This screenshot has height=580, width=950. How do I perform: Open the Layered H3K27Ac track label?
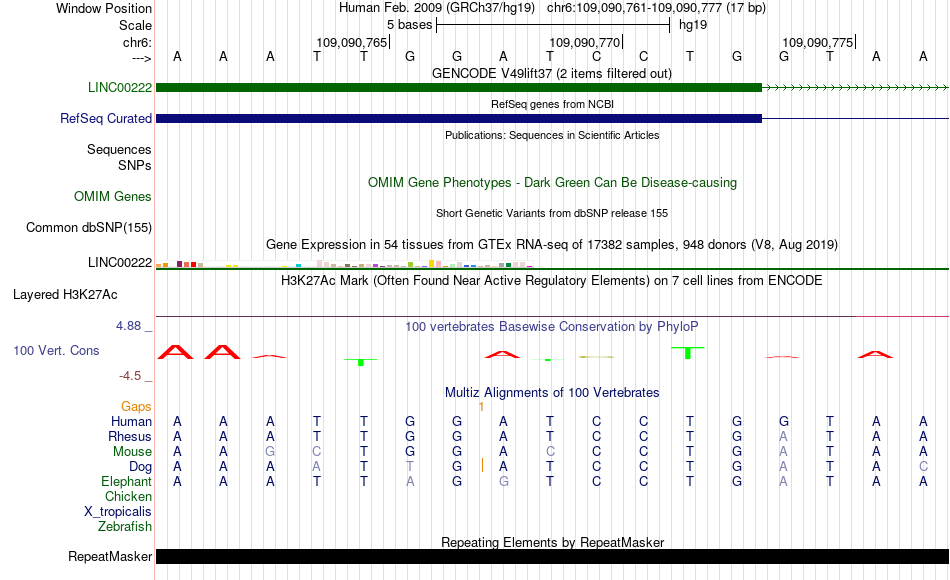[65, 295]
